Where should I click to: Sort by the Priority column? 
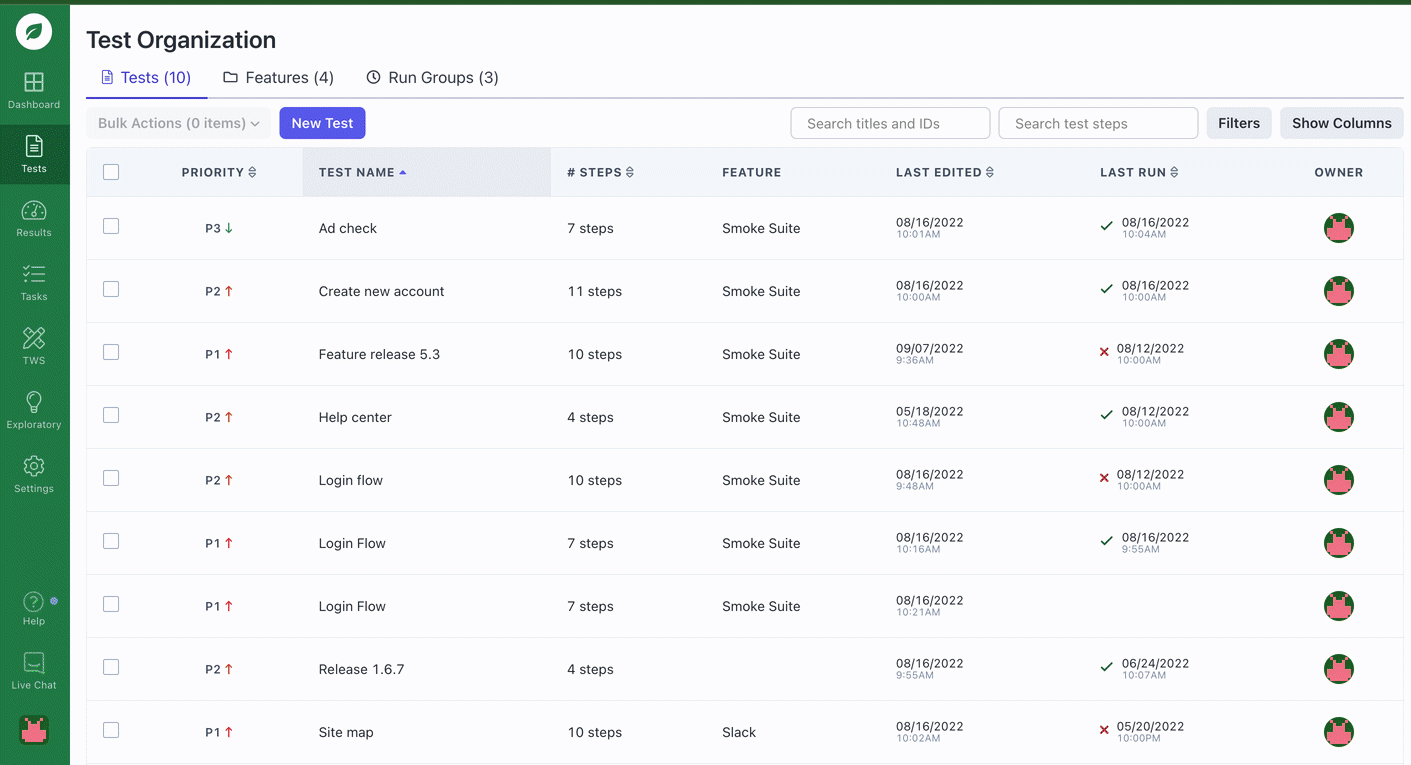point(219,172)
